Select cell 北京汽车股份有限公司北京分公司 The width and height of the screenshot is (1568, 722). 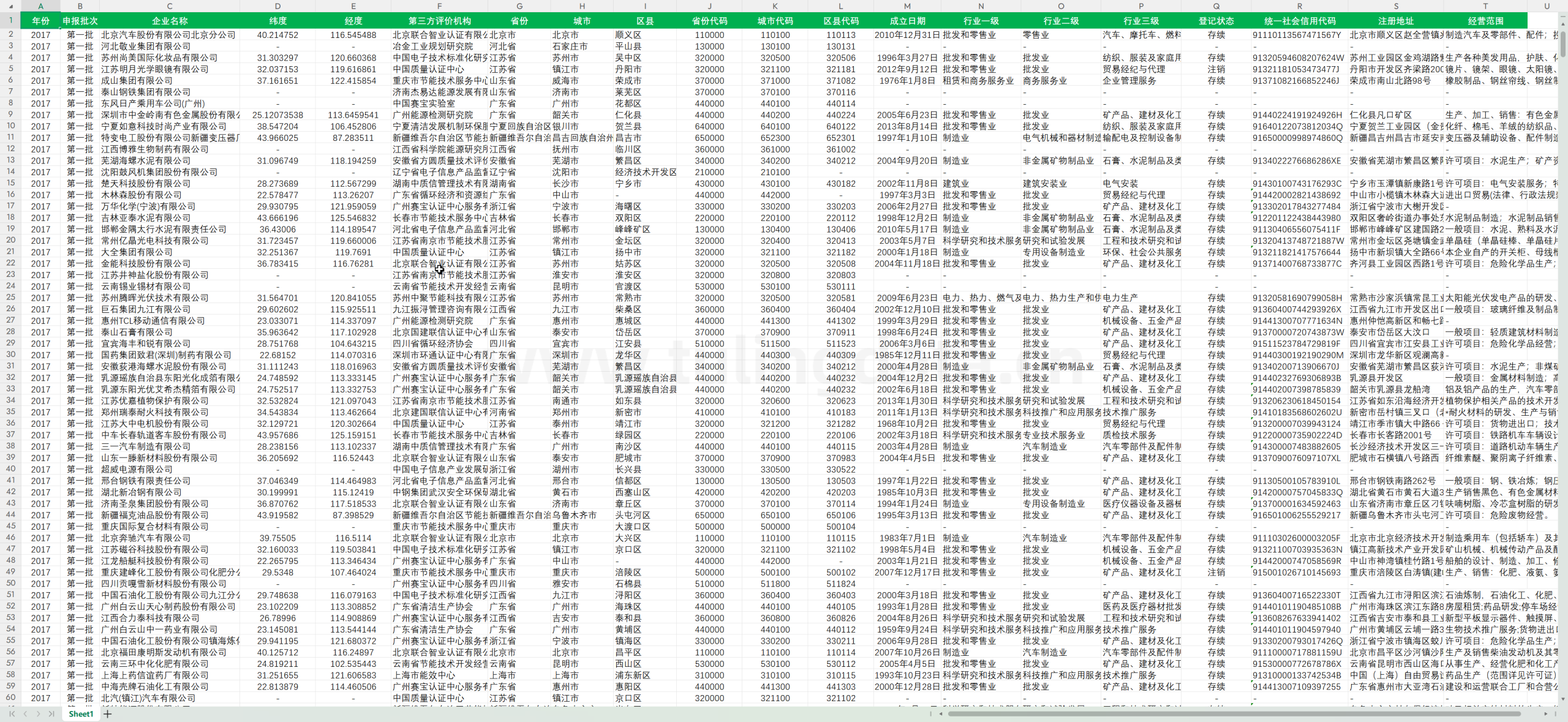[x=170, y=35]
